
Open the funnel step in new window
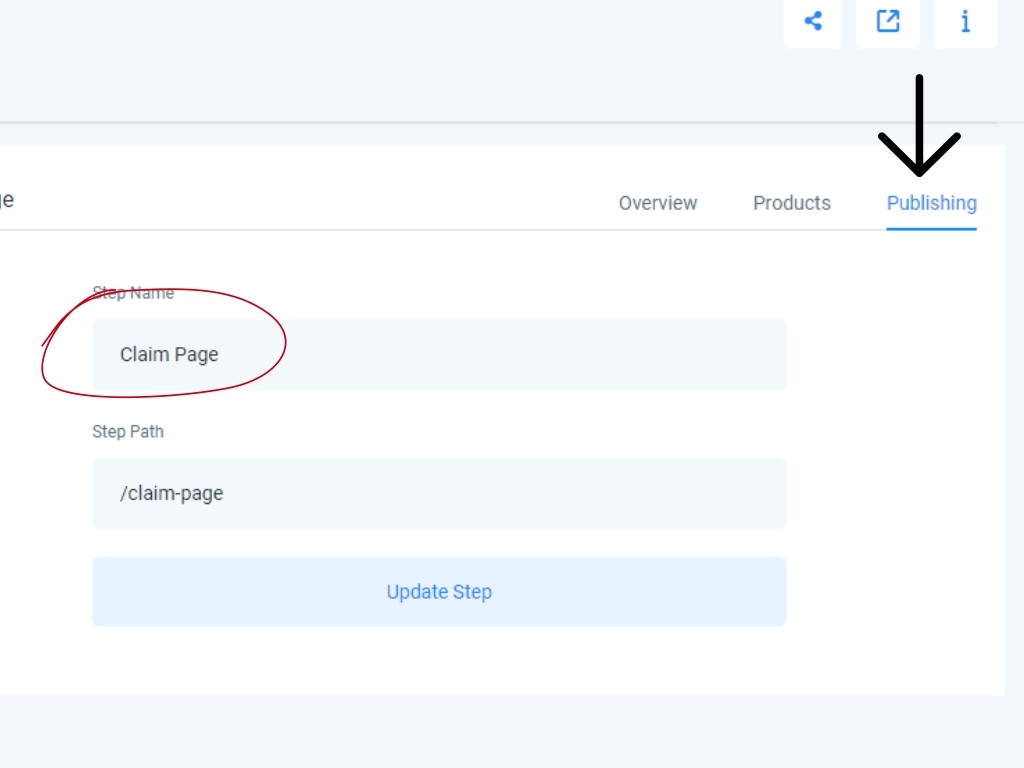click(887, 21)
